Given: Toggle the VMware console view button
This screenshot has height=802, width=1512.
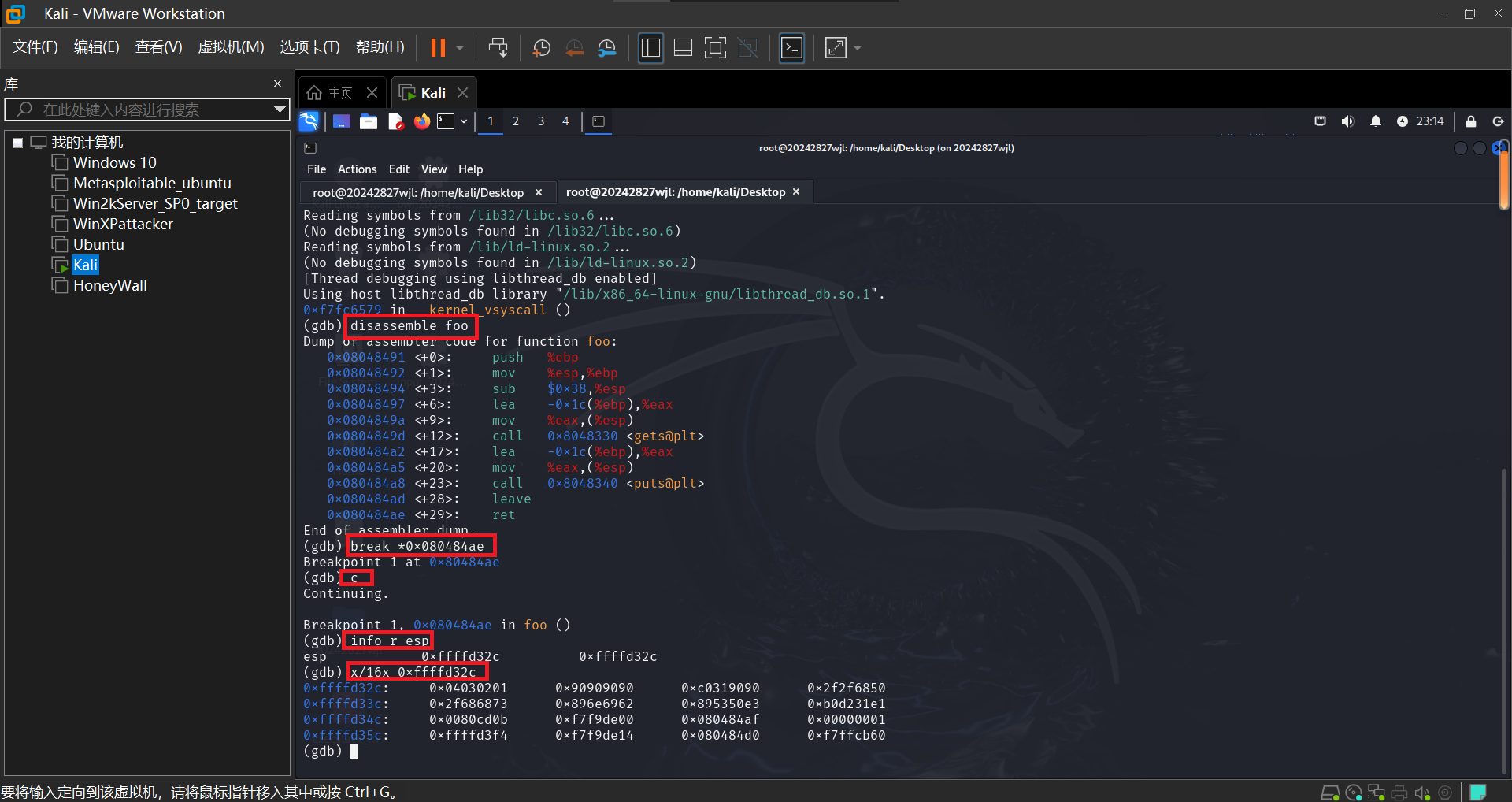Looking at the screenshot, I should (x=791, y=48).
